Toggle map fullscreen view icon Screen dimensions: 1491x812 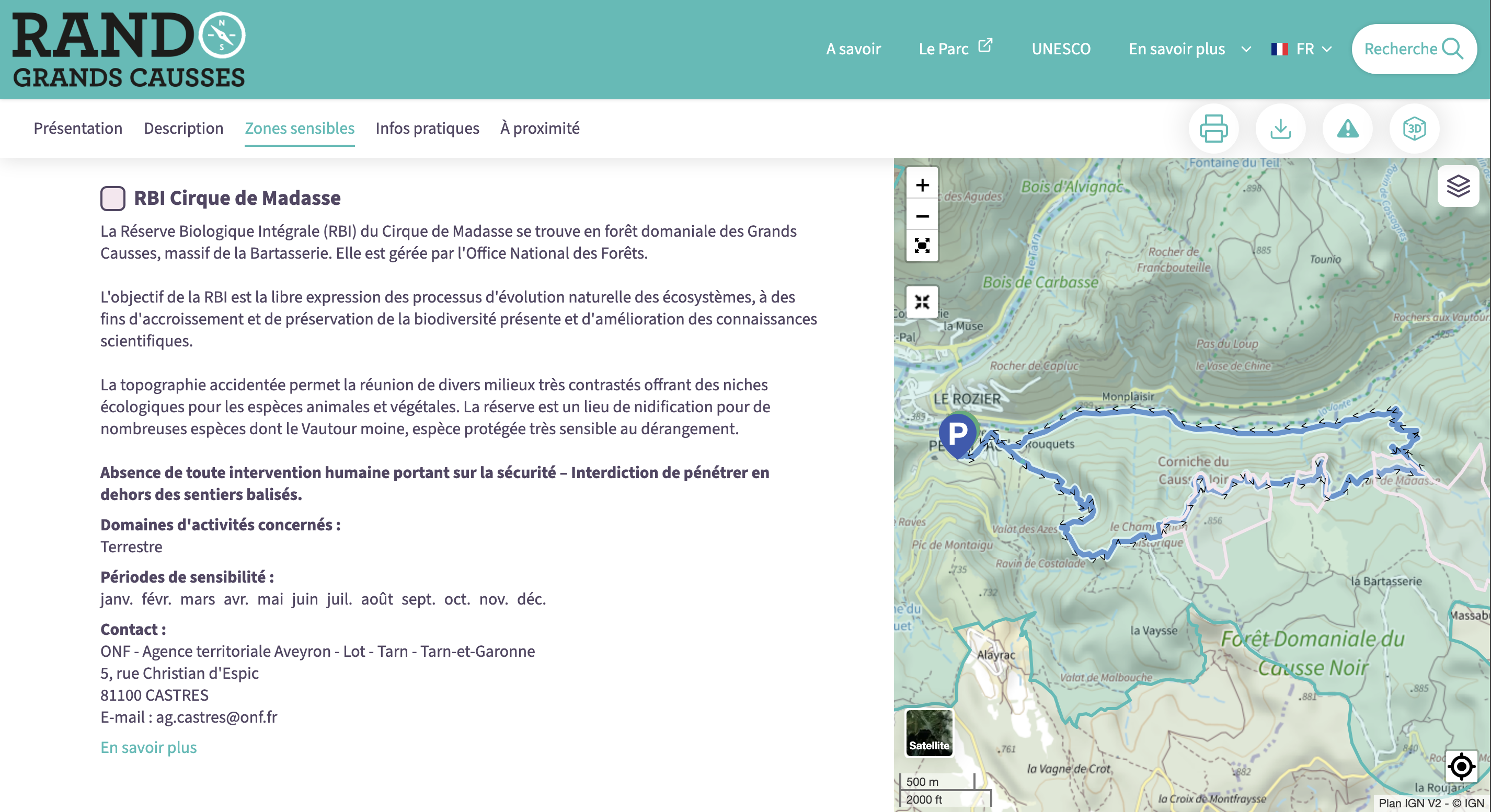coord(922,247)
